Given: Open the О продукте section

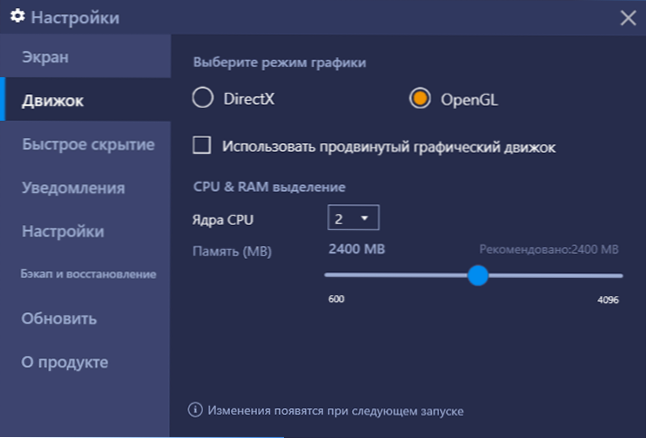Looking at the screenshot, I should point(86,362).
